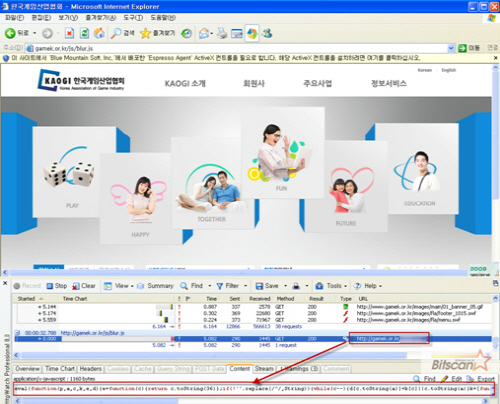
Task: Open Search with magnifier icon
Action: (x=122, y=33)
